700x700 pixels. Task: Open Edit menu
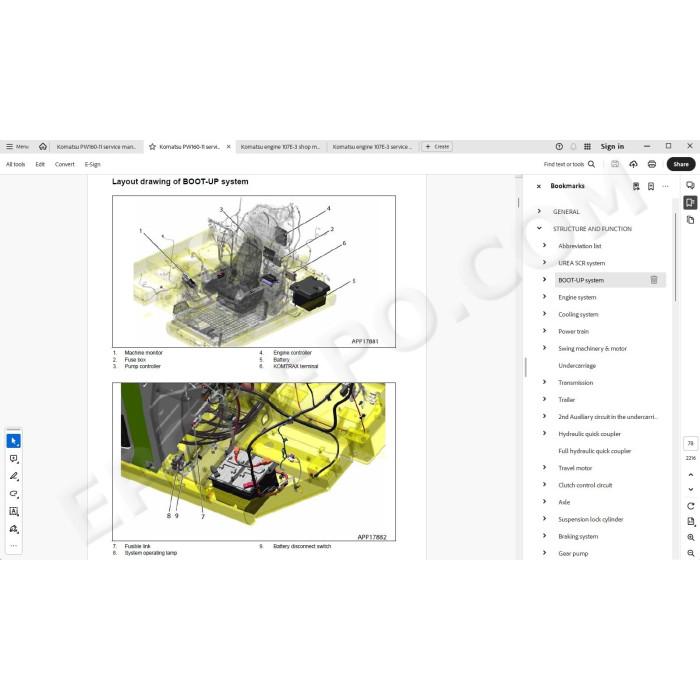[x=40, y=164]
